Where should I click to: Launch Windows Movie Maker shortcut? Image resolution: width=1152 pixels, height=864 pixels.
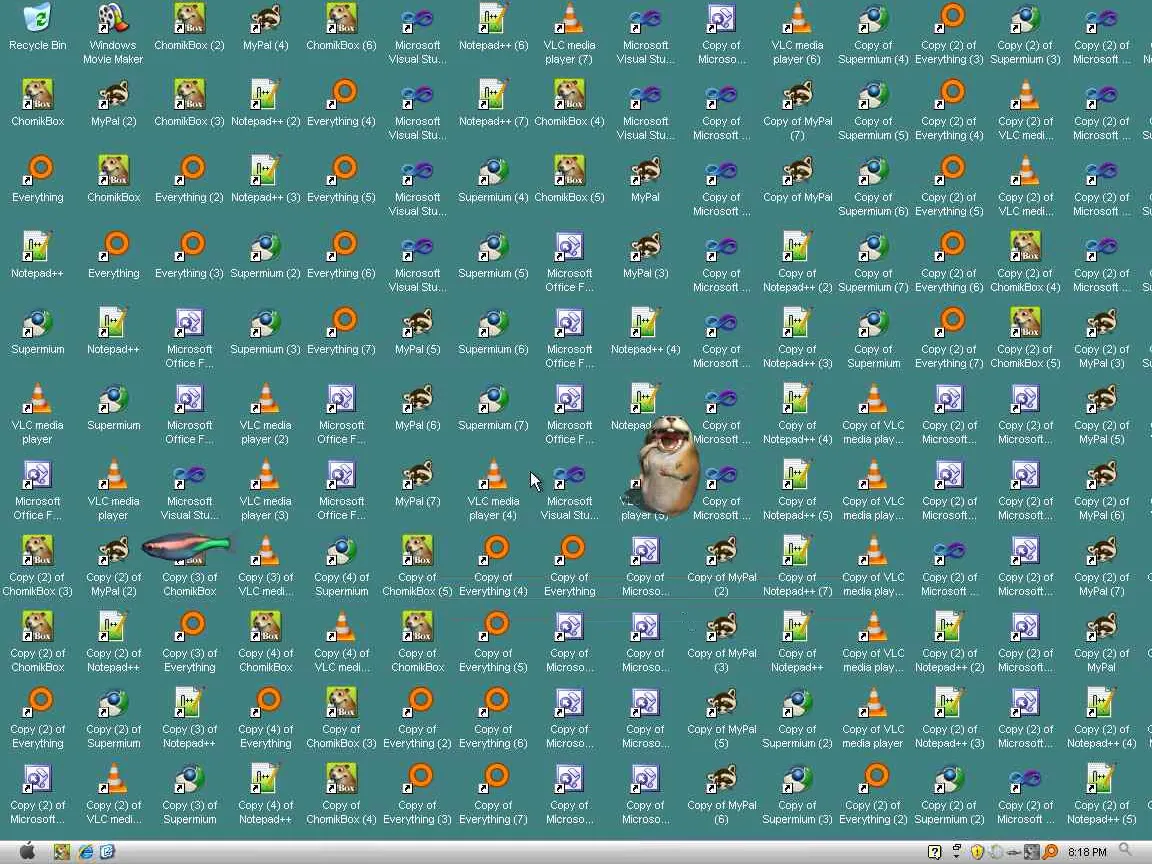click(x=113, y=34)
